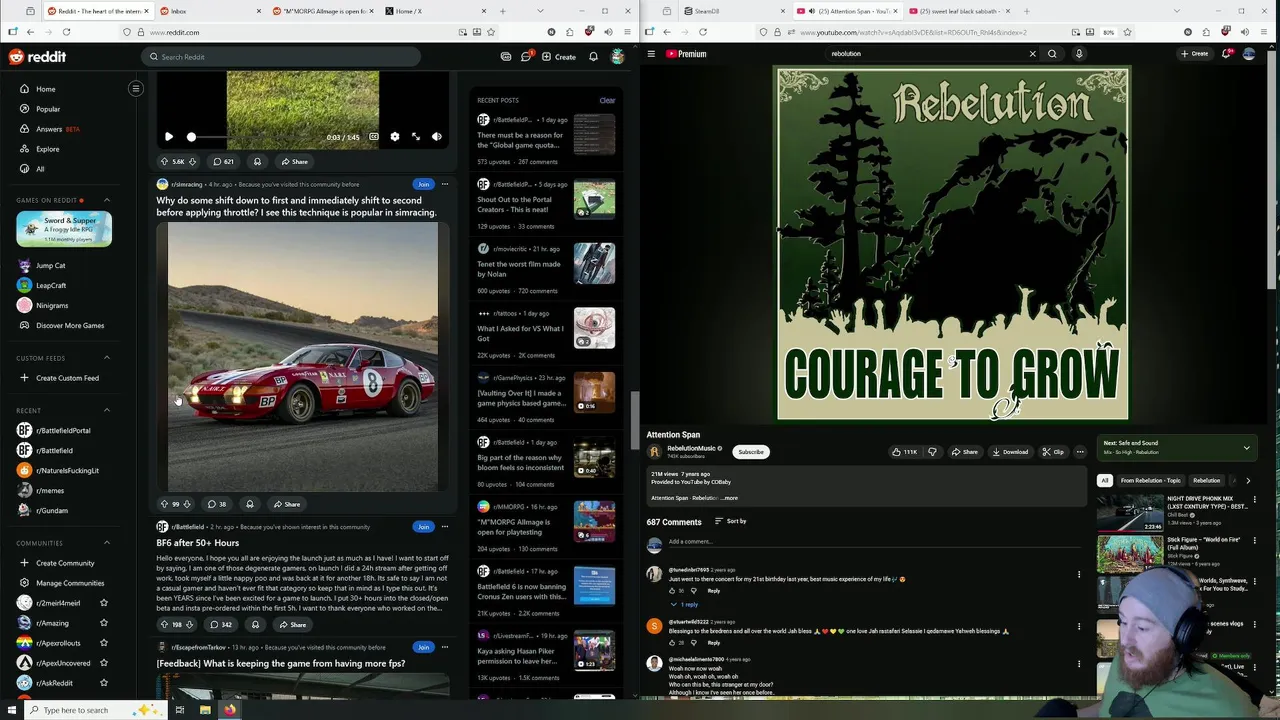Toggle favorite star for r/Amazing
Viewport: 1280px width, 720px height.
pos(103,623)
